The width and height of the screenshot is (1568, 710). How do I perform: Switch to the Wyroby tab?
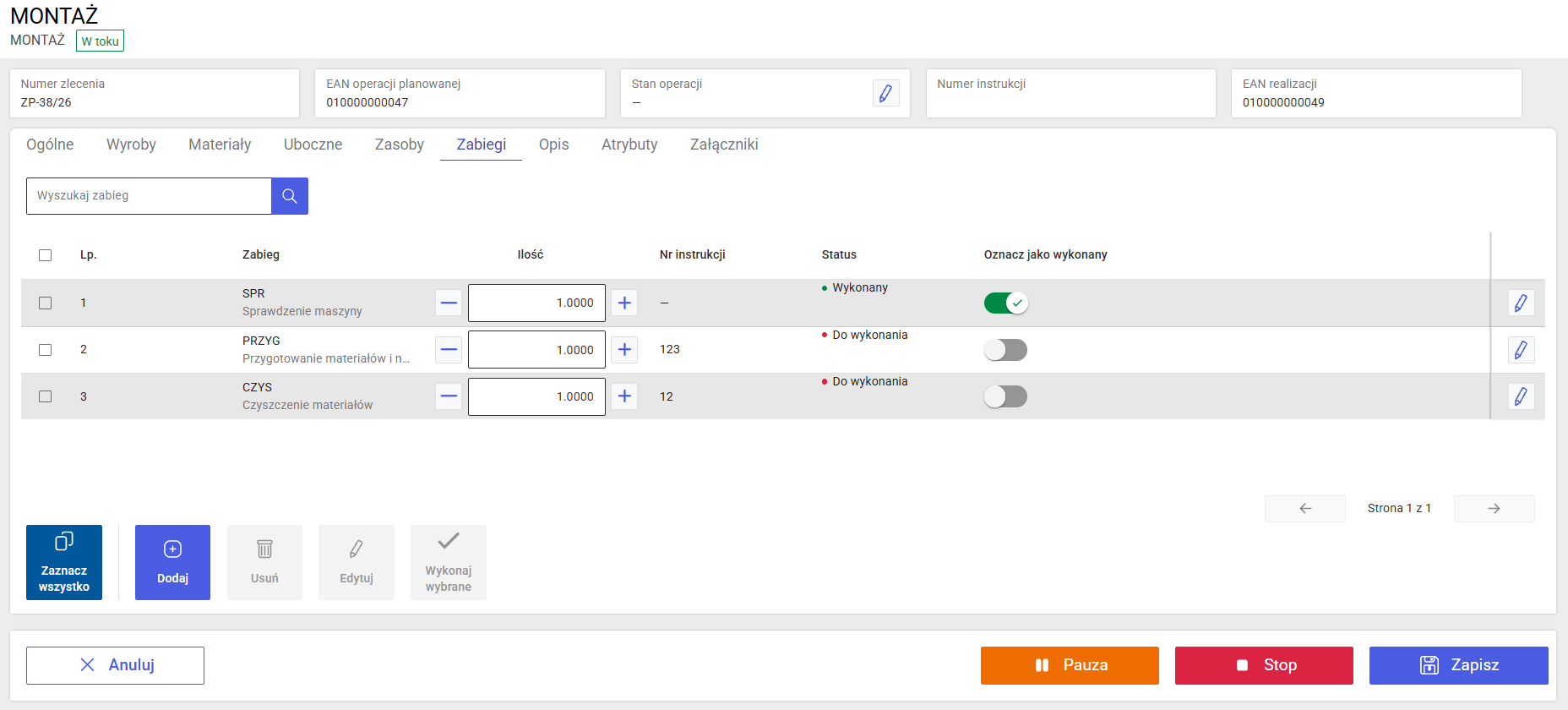pyautogui.click(x=131, y=145)
